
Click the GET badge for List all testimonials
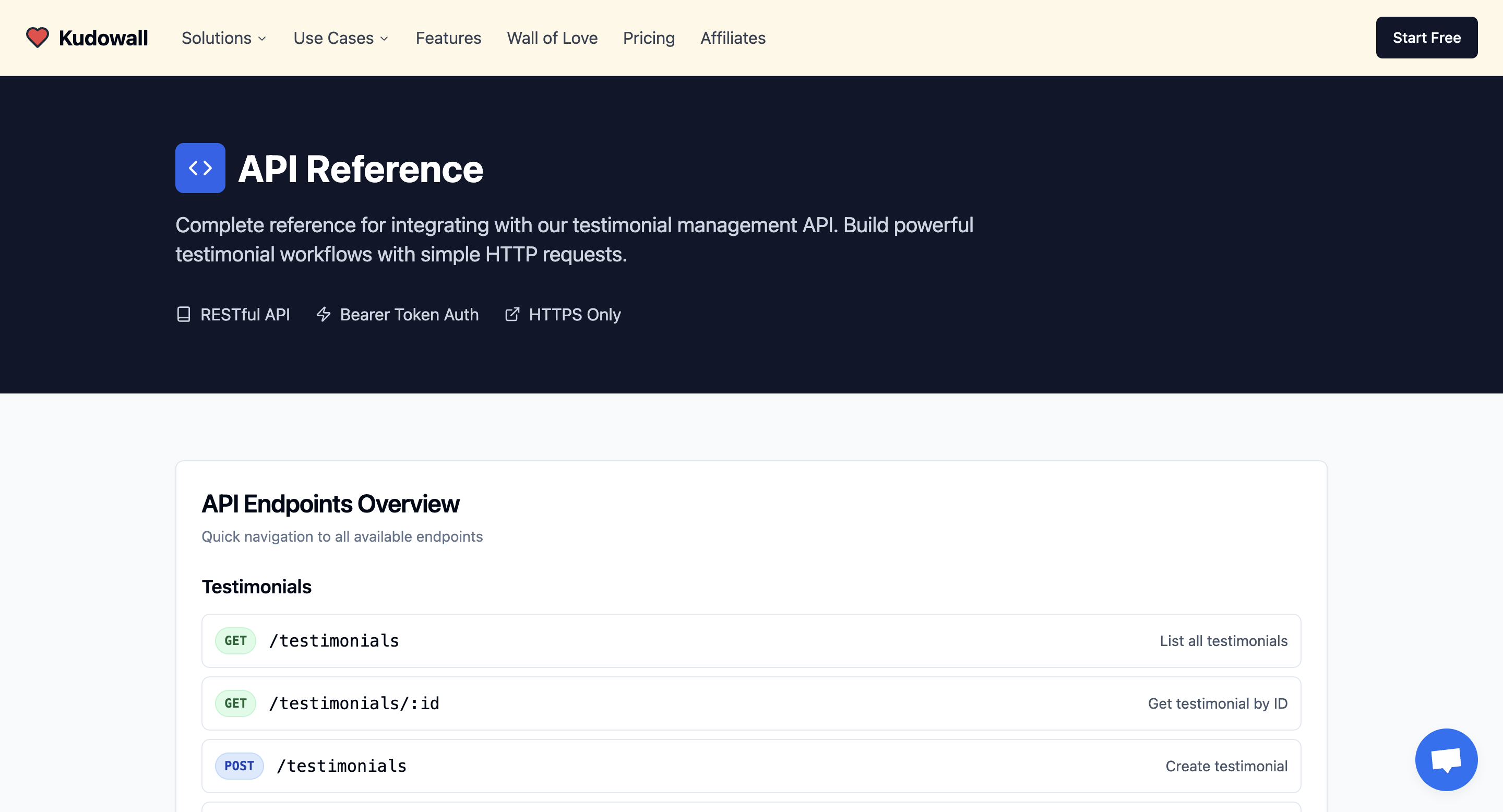coord(236,641)
